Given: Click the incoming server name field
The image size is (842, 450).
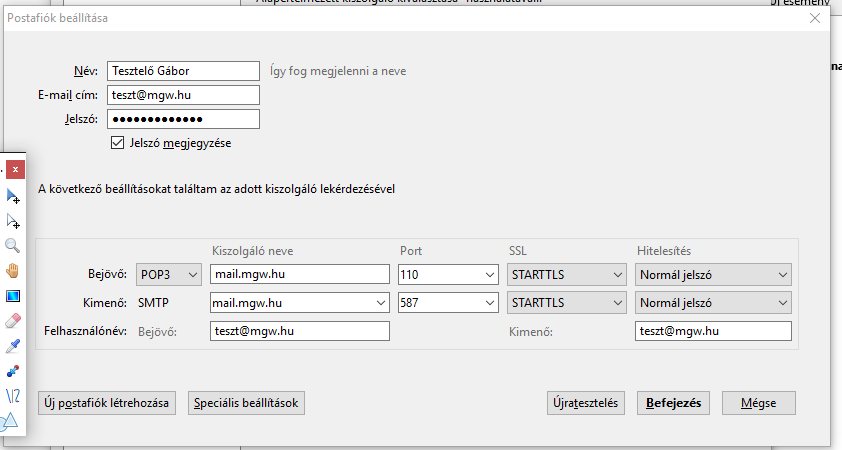Looking at the screenshot, I should [x=299, y=274].
